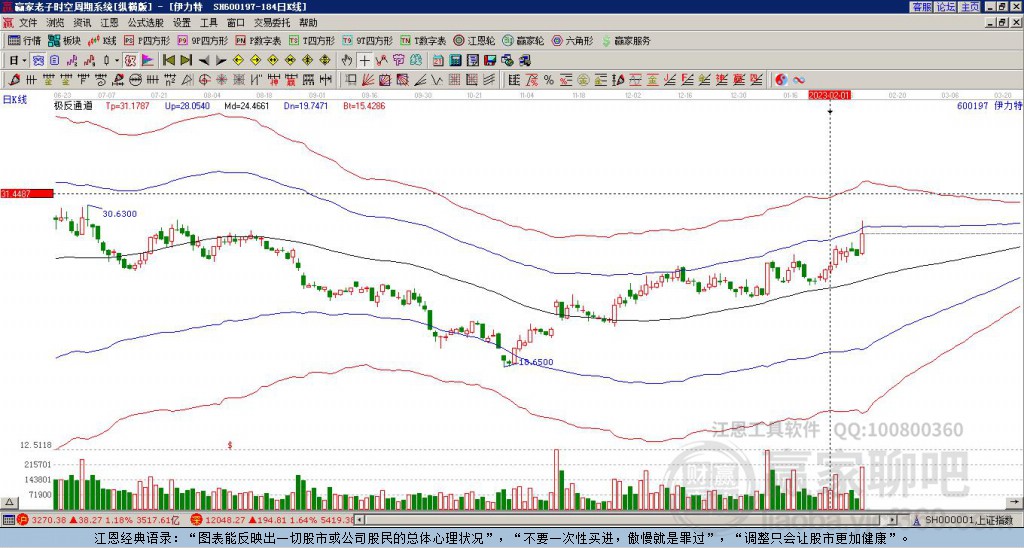Click the 日K线 label
The width and height of the screenshot is (1024, 548).
tap(15, 99)
